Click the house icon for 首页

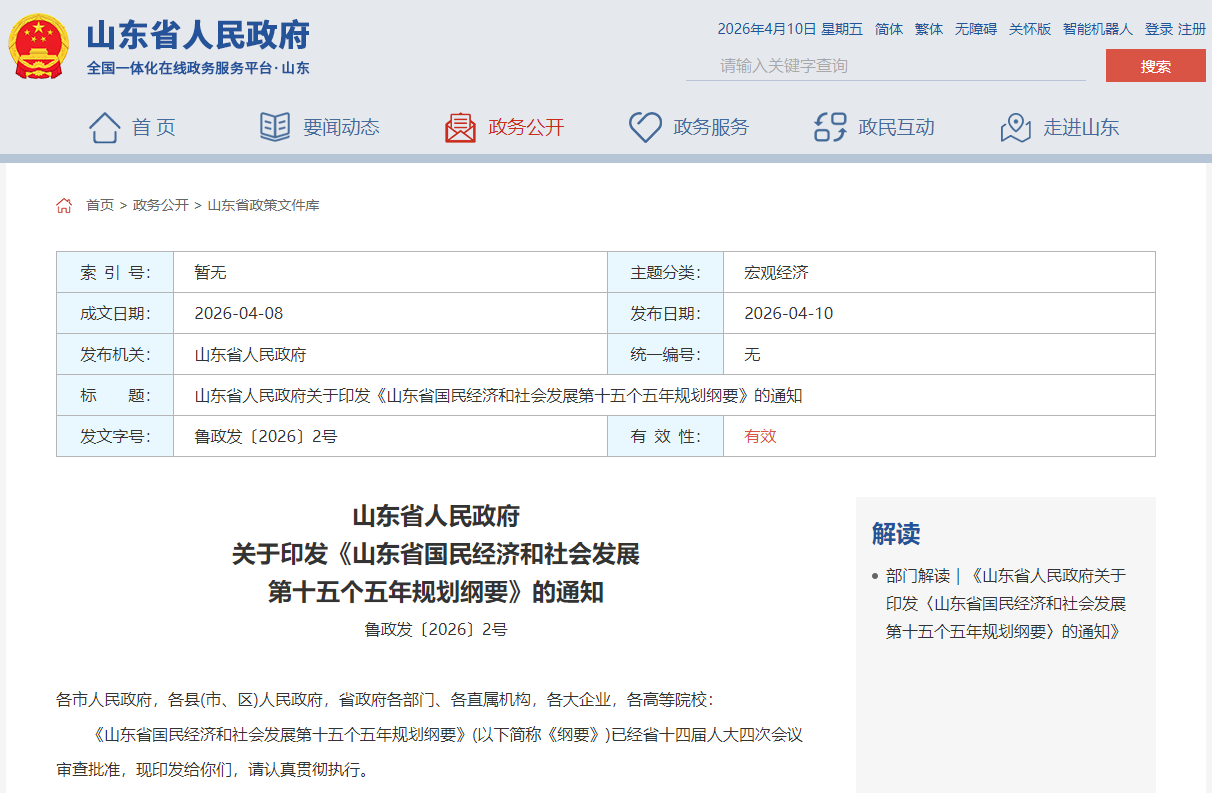(x=105, y=127)
